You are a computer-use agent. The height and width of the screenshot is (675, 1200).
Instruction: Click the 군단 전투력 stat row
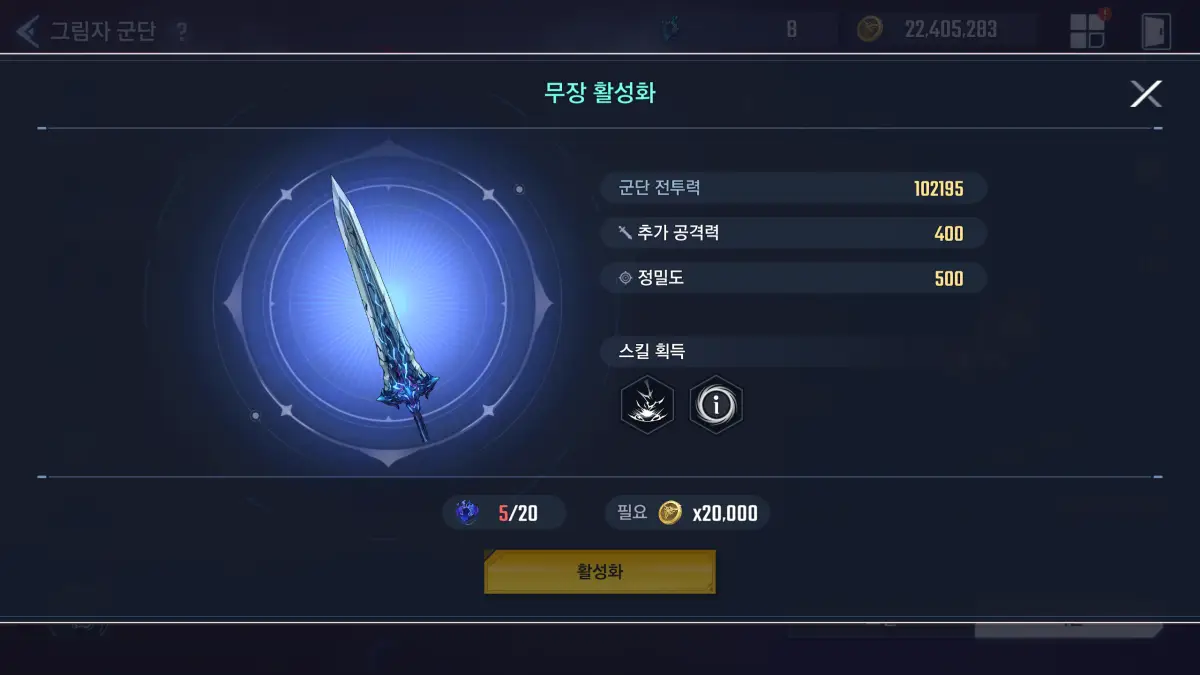coord(794,188)
